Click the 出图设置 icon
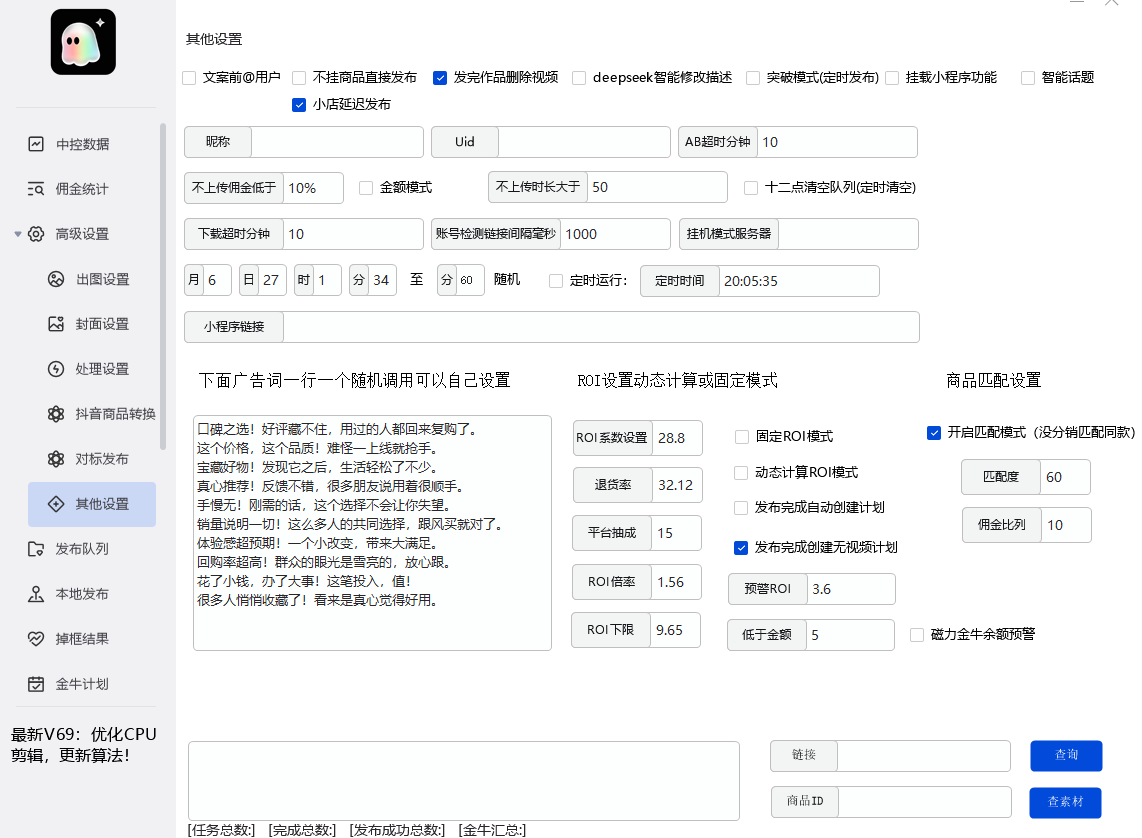The height and width of the screenshot is (838, 1142). click(x=56, y=279)
